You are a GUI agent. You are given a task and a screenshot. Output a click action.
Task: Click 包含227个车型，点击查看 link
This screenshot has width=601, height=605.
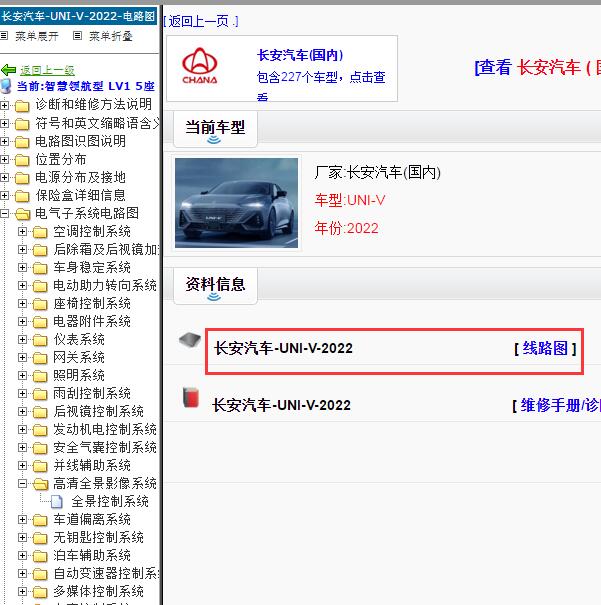pos(321,87)
